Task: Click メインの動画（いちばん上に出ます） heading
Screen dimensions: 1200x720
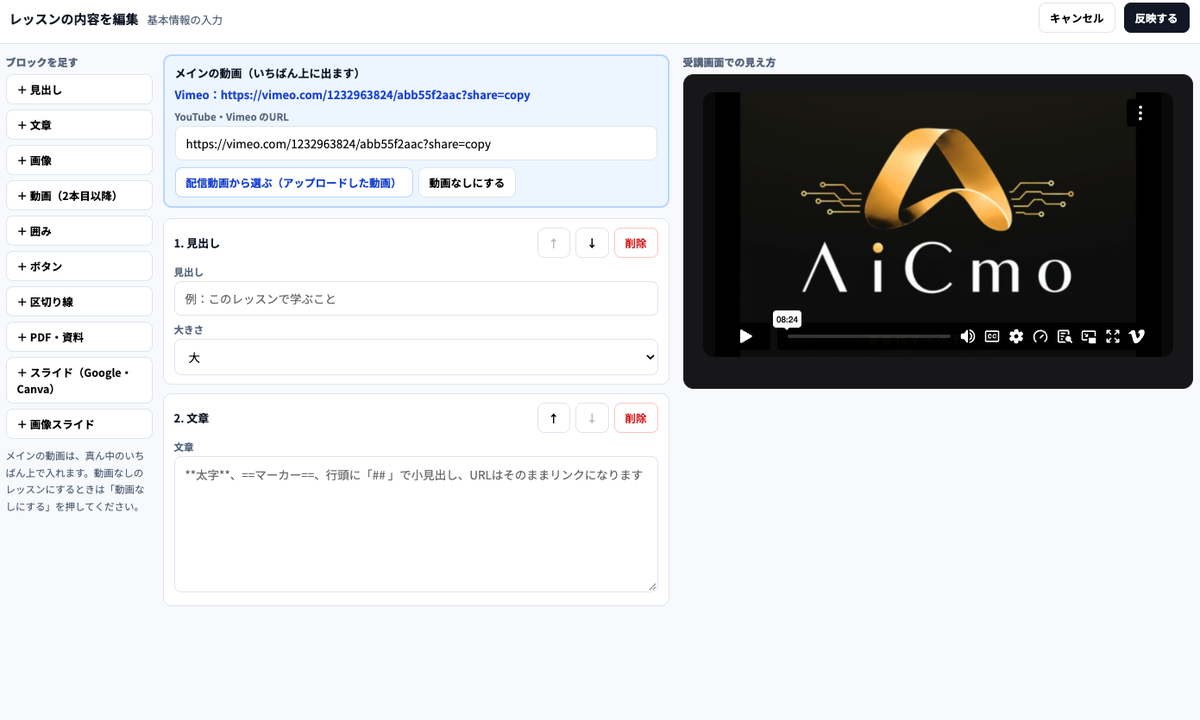Action: pos(267,73)
